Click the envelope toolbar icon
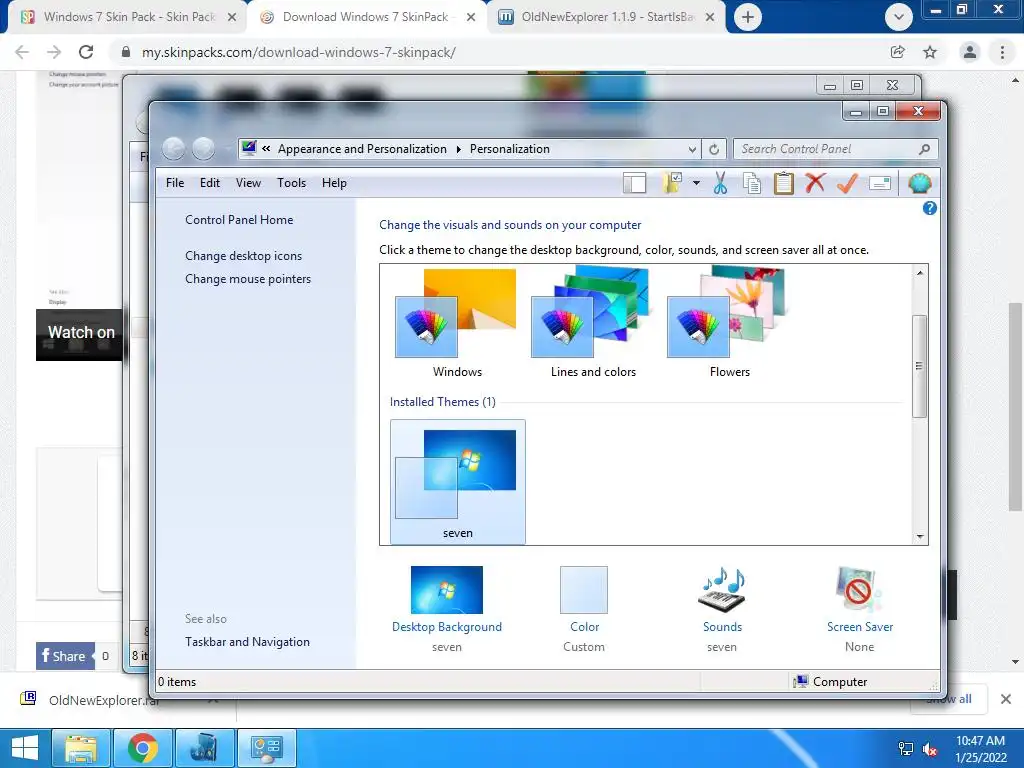 880,184
